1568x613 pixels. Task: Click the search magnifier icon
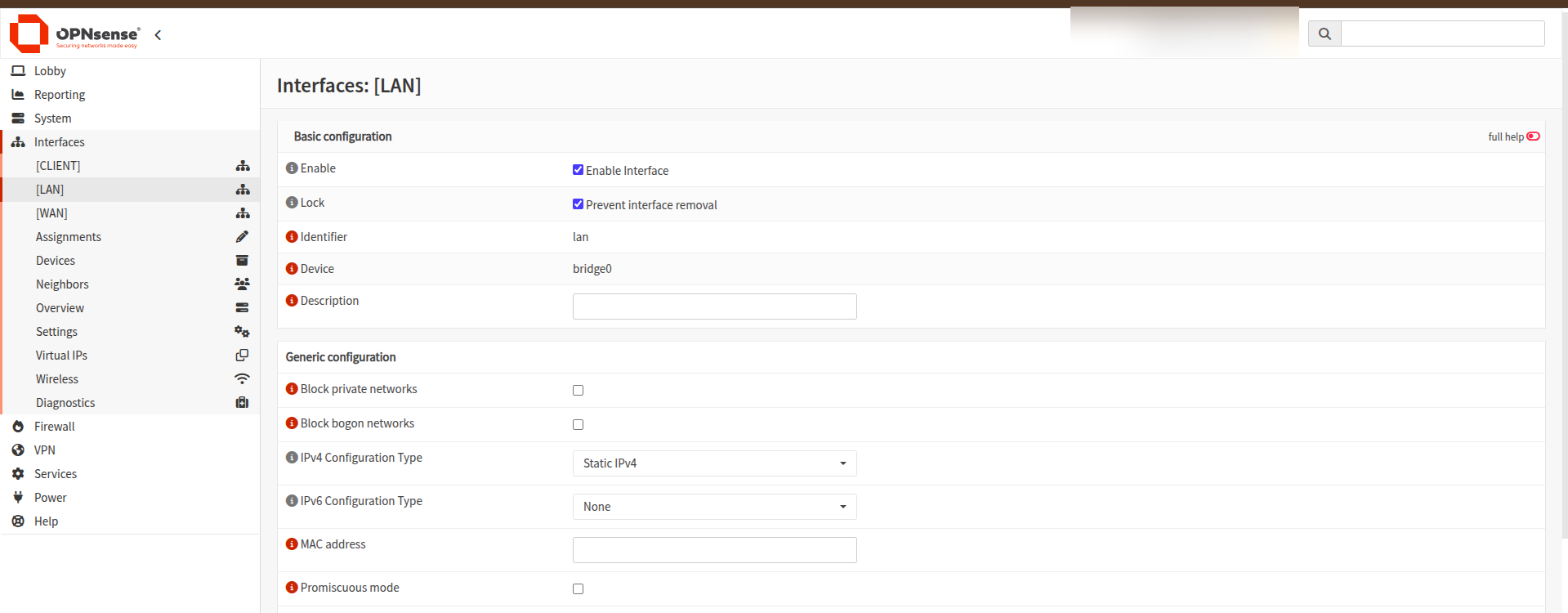tap(1325, 34)
